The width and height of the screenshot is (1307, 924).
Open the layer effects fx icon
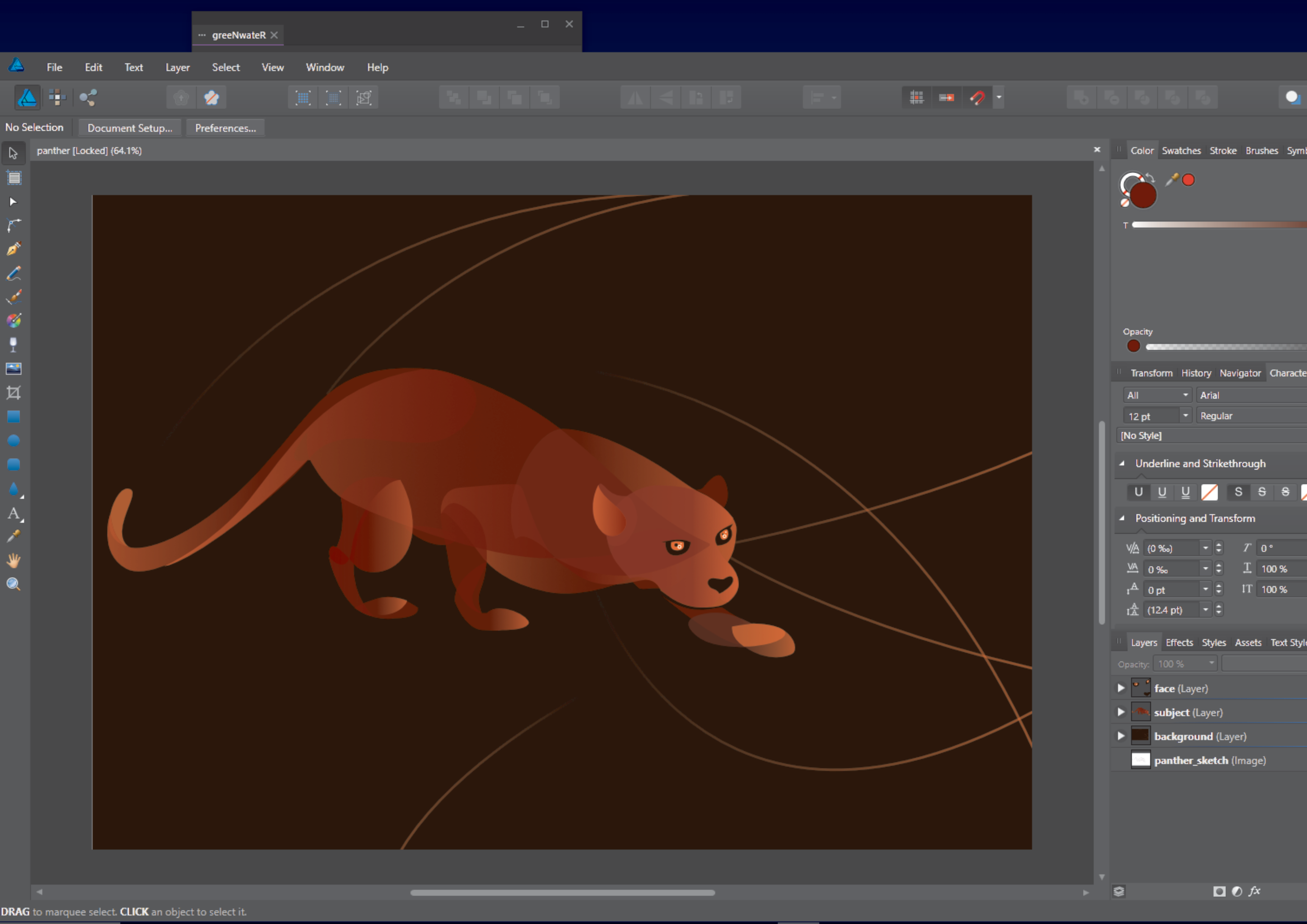click(1255, 891)
